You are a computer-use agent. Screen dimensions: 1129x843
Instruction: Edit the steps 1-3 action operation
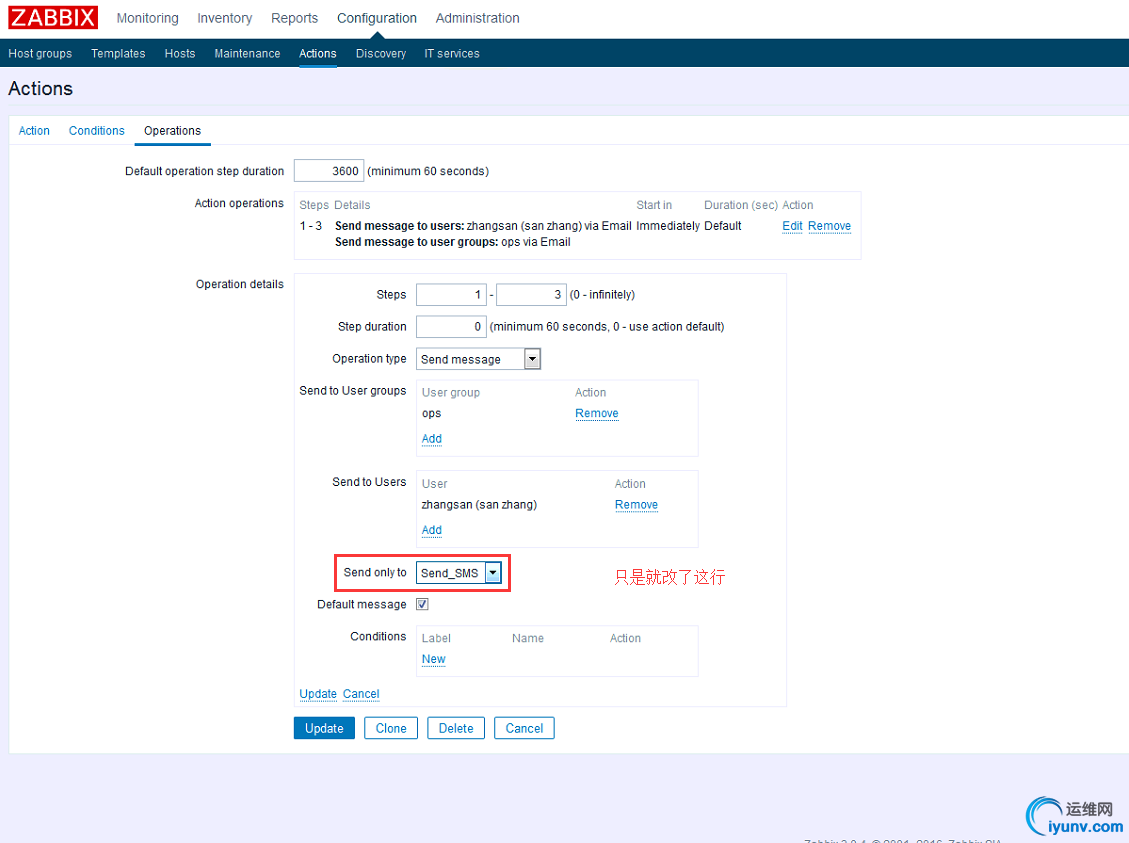pos(792,226)
